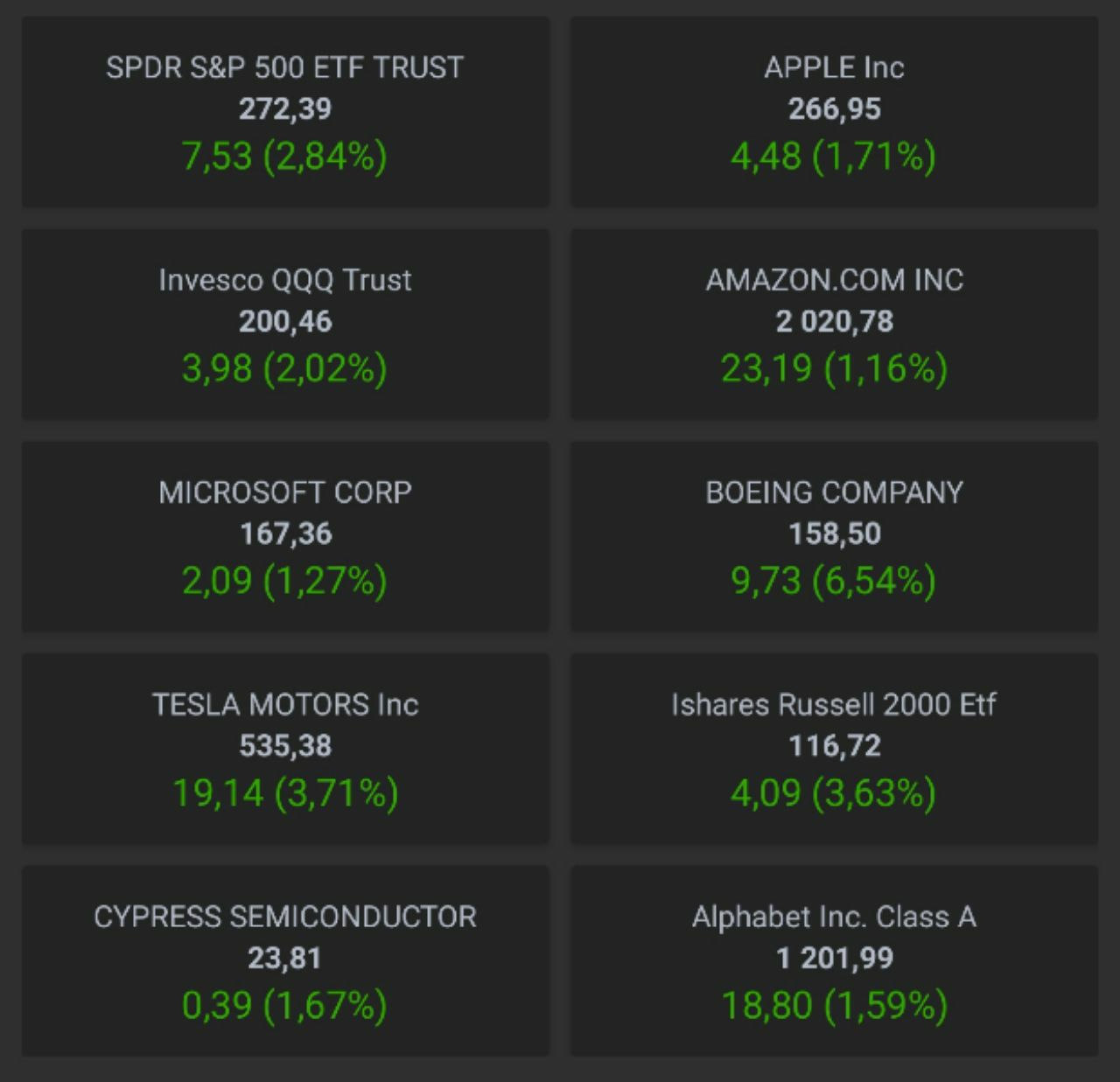Click Cypress's change 0,39 (1,67%)
The width and height of the screenshot is (1120, 1082).
285,1005
